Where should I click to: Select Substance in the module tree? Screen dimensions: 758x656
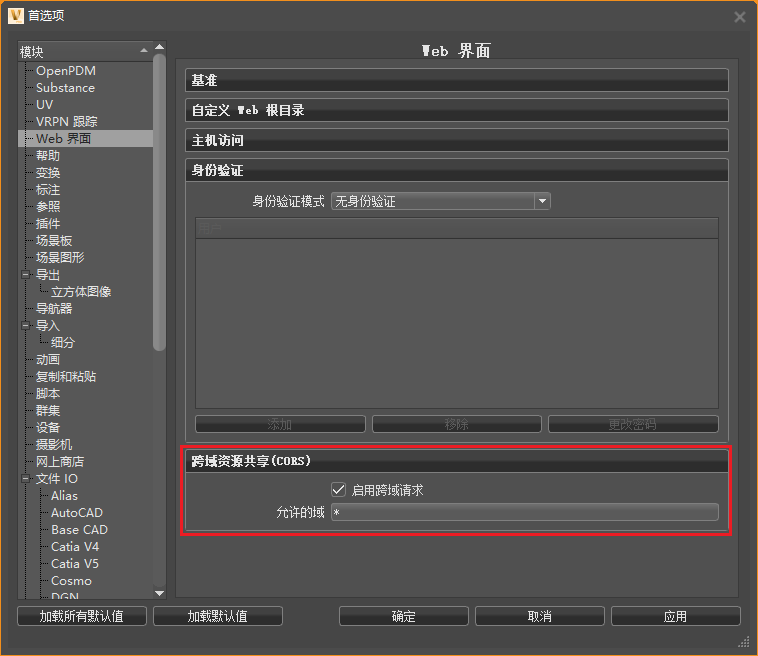pos(65,87)
